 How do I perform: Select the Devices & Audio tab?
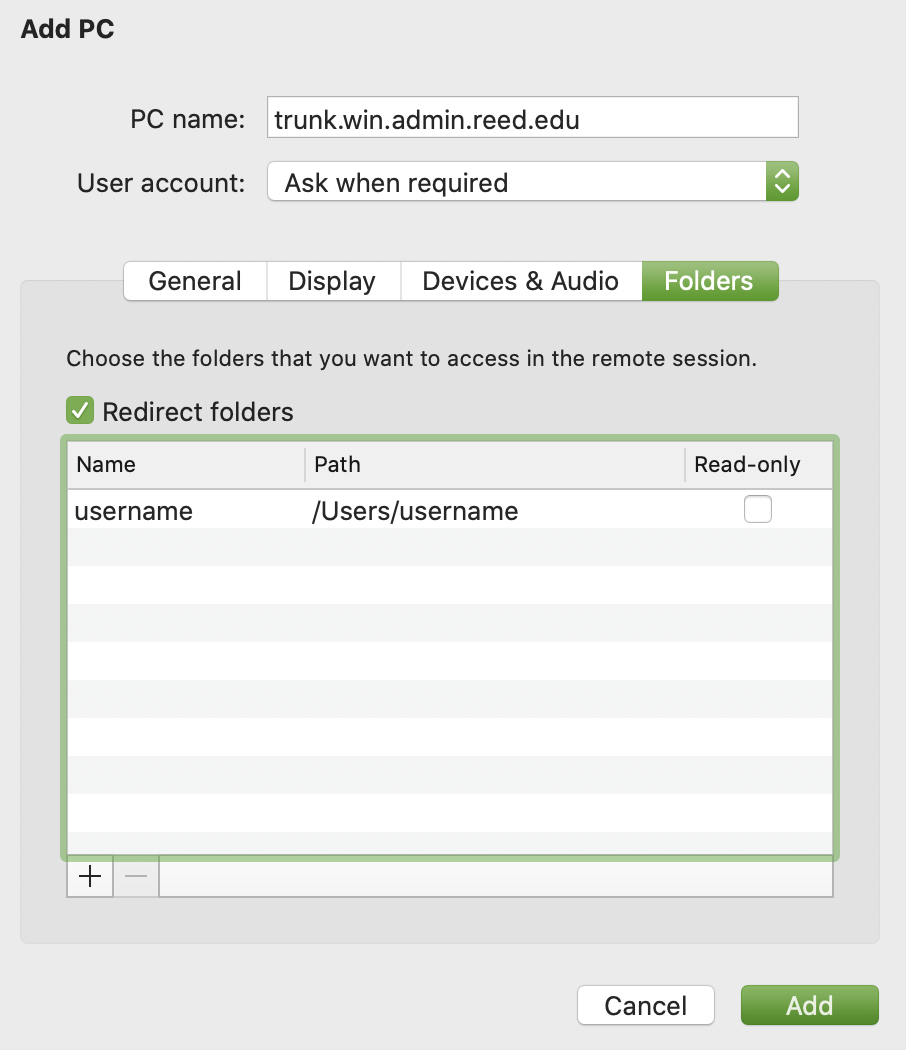click(x=520, y=281)
